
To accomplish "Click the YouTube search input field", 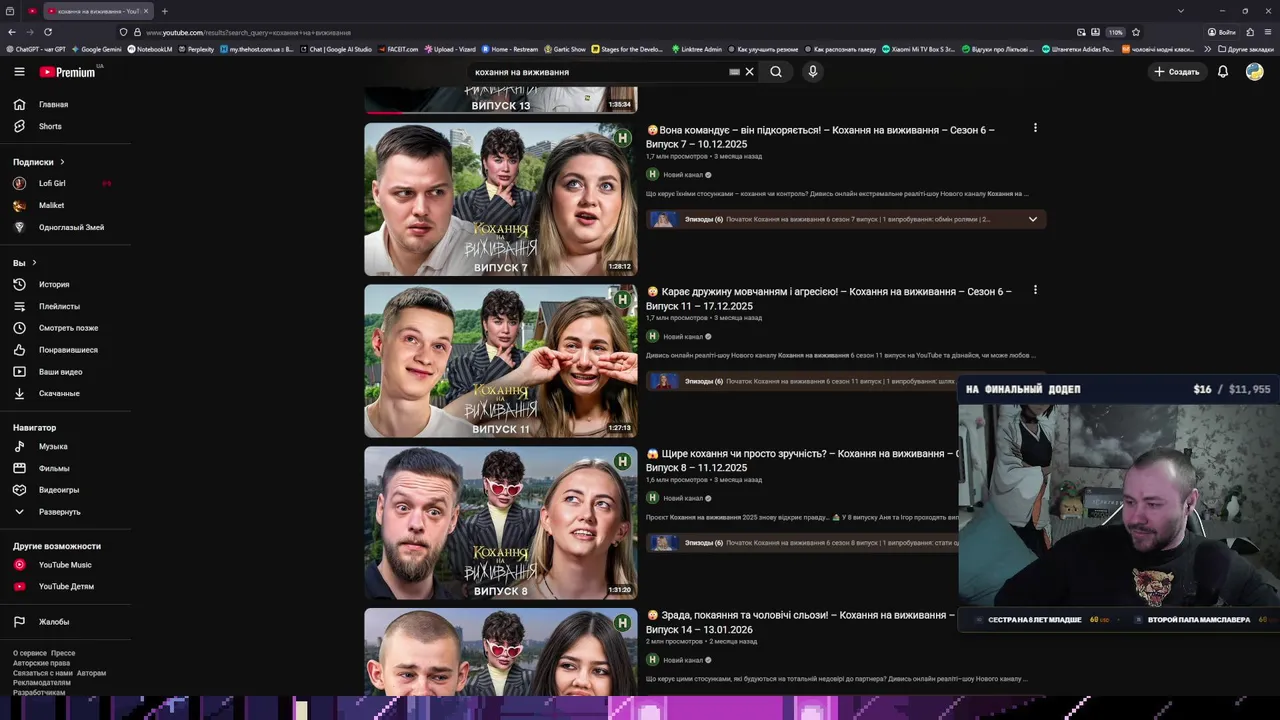I will click(x=598, y=72).
